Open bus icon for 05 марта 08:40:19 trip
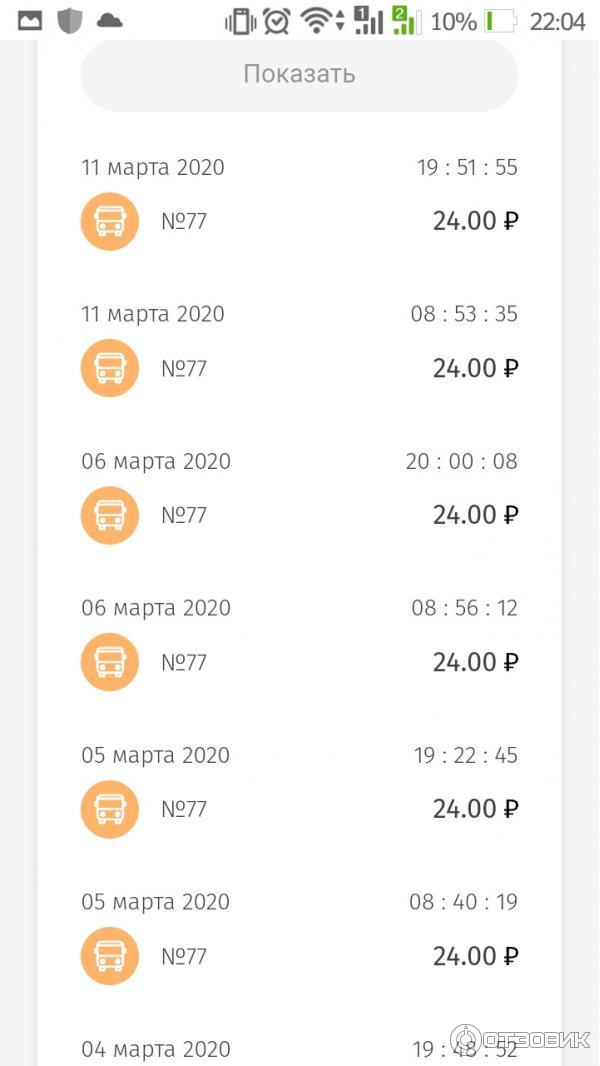Viewport: 600px width, 1066px height. pyautogui.click(x=110, y=956)
